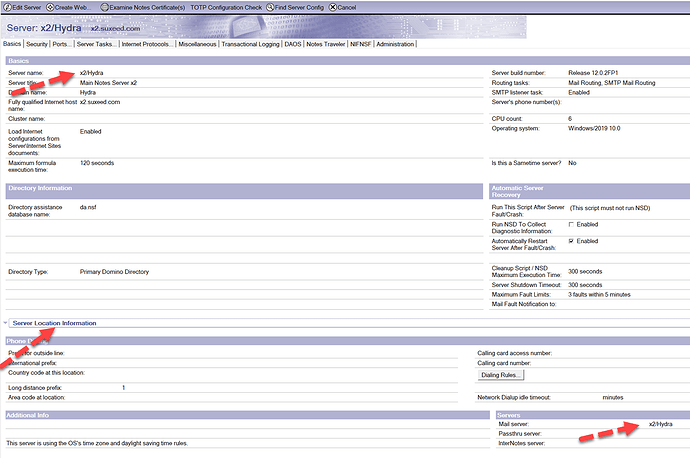Click the Long distance prefix value 1
Viewport: 690px width, 458px height.
[x=124, y=388]
